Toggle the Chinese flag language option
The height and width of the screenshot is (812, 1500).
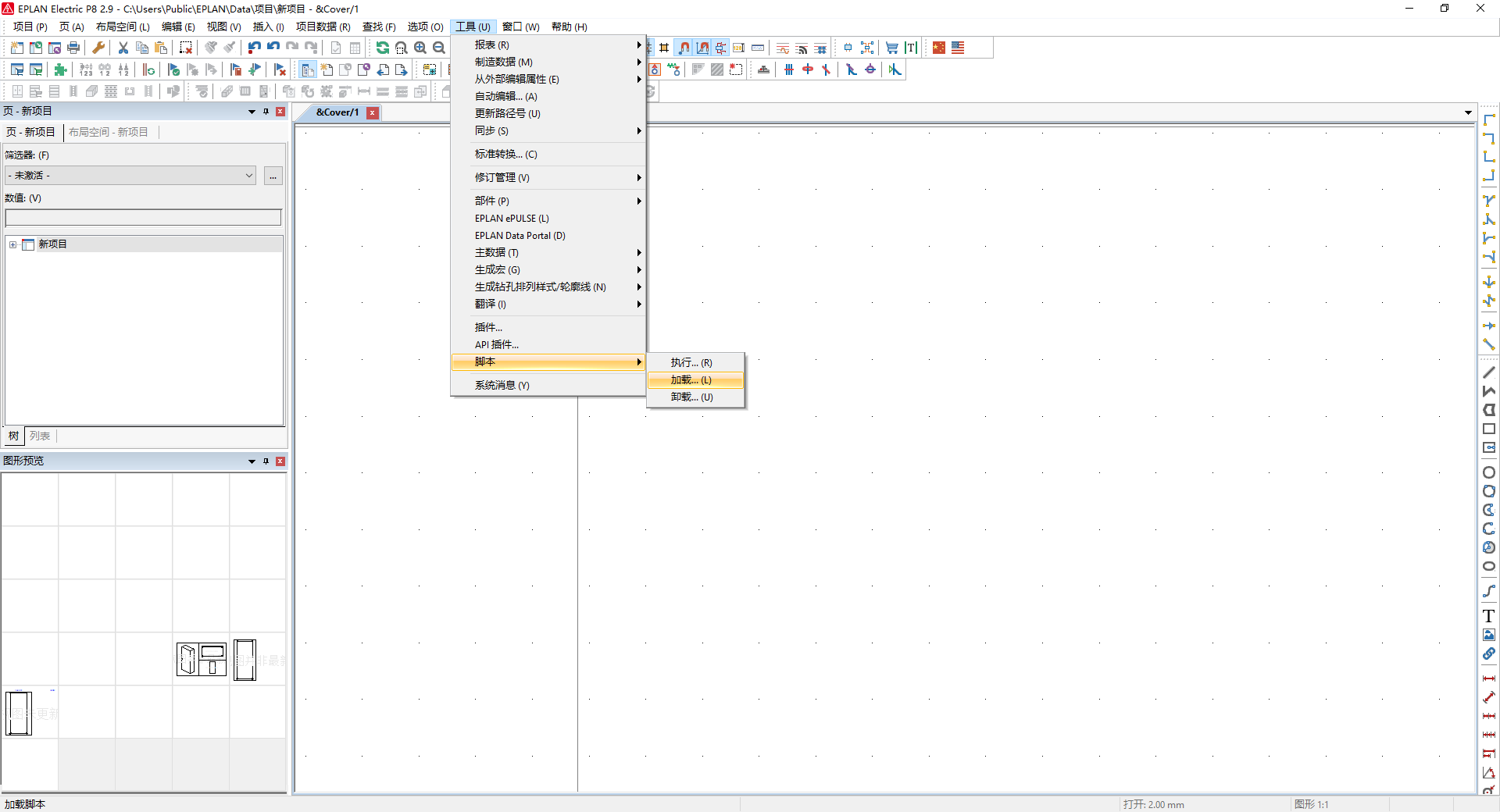pos(937,48)
